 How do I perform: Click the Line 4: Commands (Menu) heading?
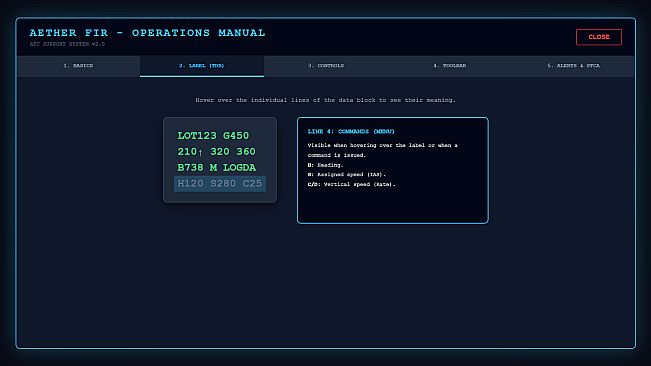coord(351,132)
